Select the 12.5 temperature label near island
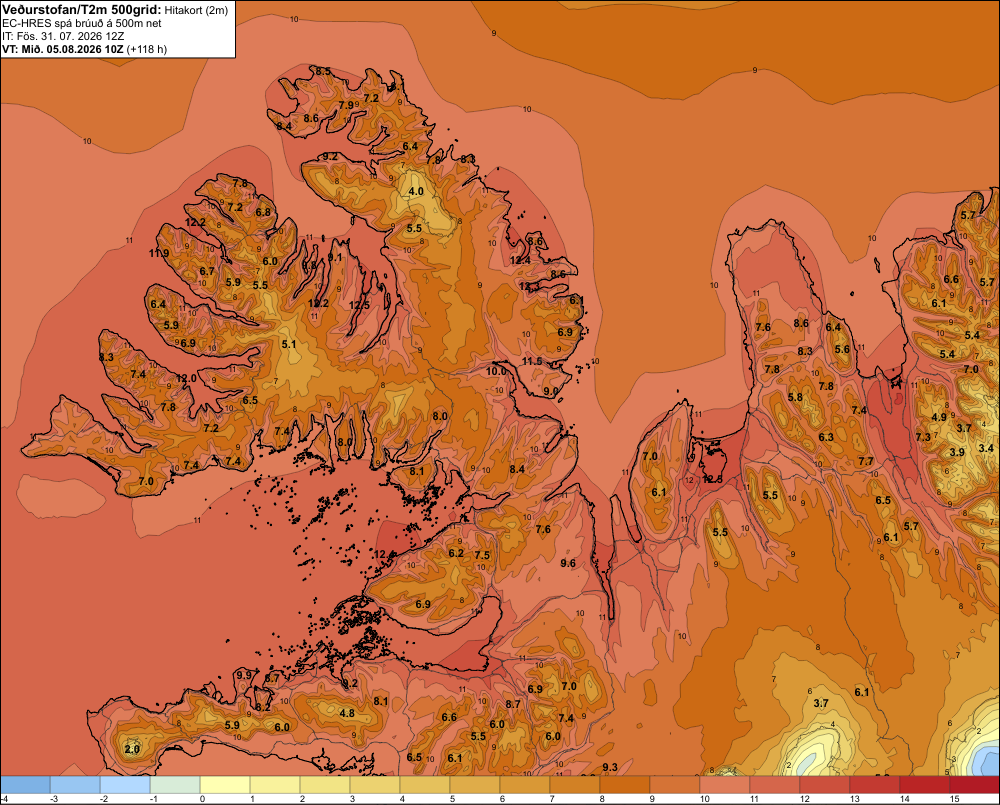The image size is (1000, 805). click(x=712, y=479)
